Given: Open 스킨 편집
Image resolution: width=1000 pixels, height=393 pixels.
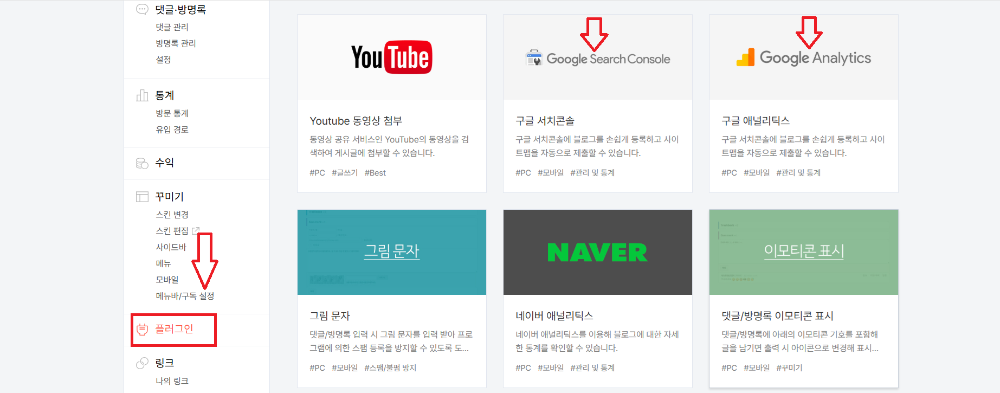Looking at the screenshot, I should (172, 230).
